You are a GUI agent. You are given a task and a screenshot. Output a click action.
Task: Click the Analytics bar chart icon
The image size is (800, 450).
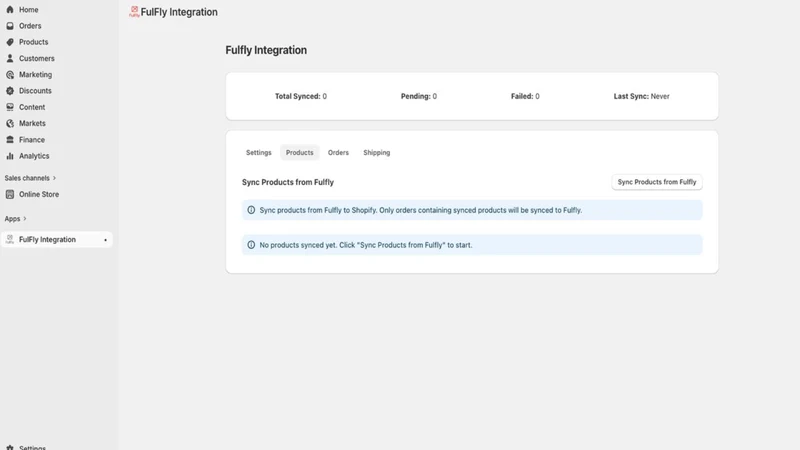(10, 156)
